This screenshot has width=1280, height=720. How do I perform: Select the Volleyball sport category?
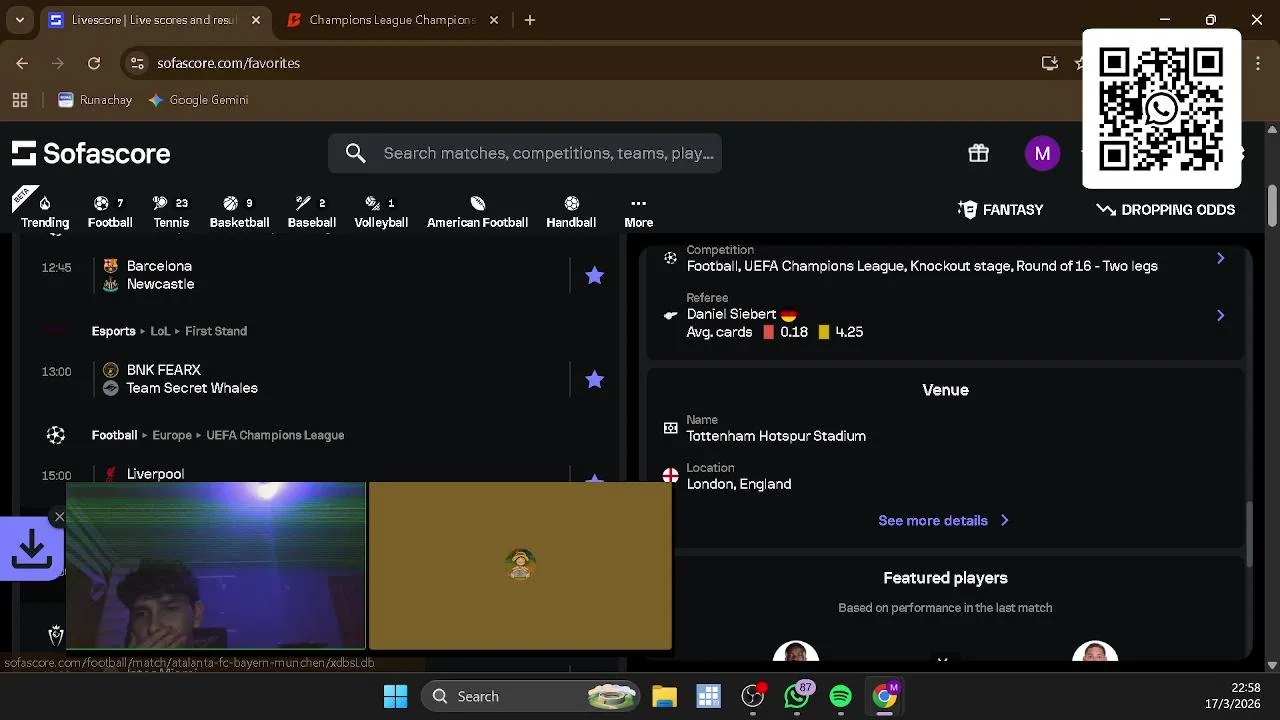click(381, 212)
